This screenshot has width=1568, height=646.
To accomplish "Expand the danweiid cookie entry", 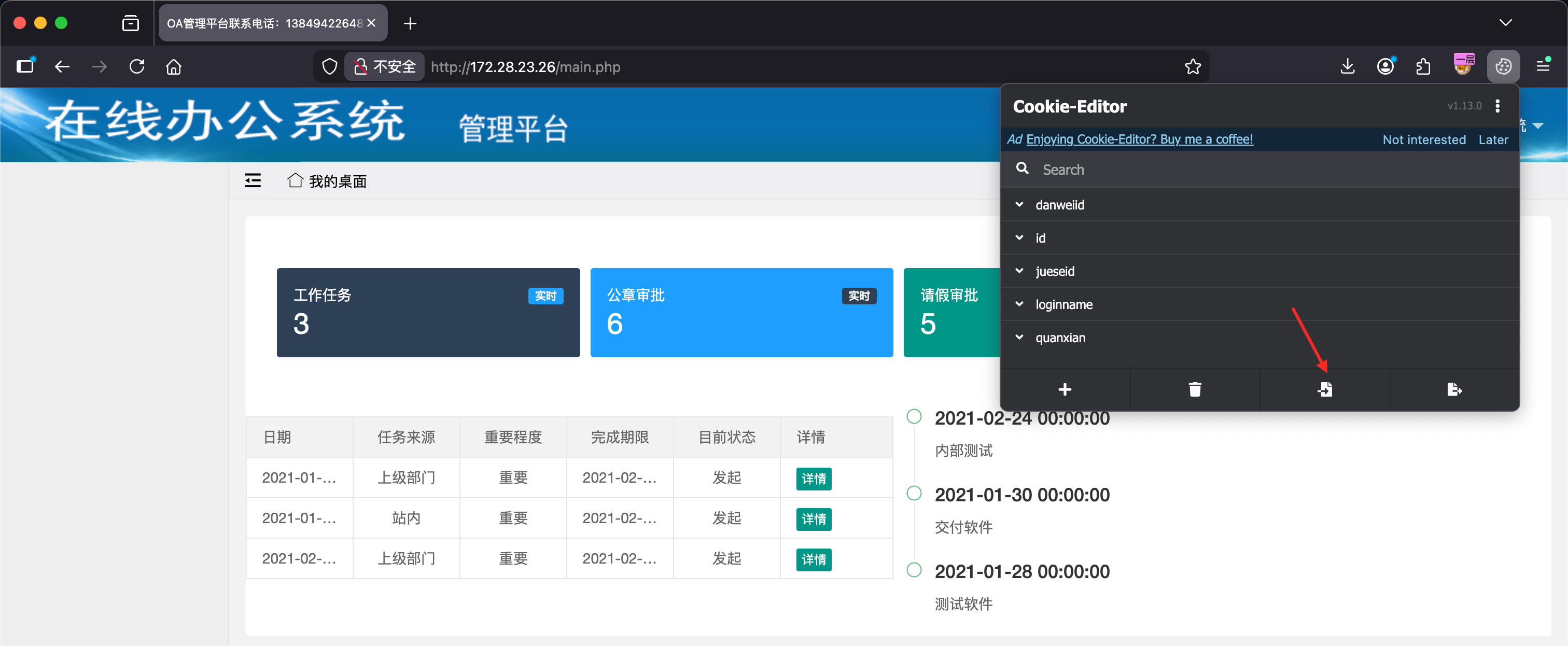I will click(1059, 205).
